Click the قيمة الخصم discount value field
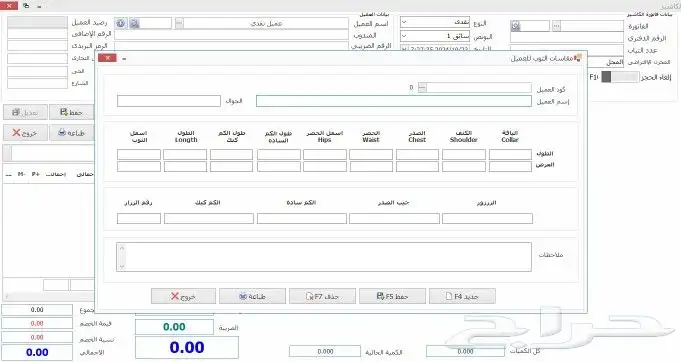681x362 pixels. (x=37, y=323)
